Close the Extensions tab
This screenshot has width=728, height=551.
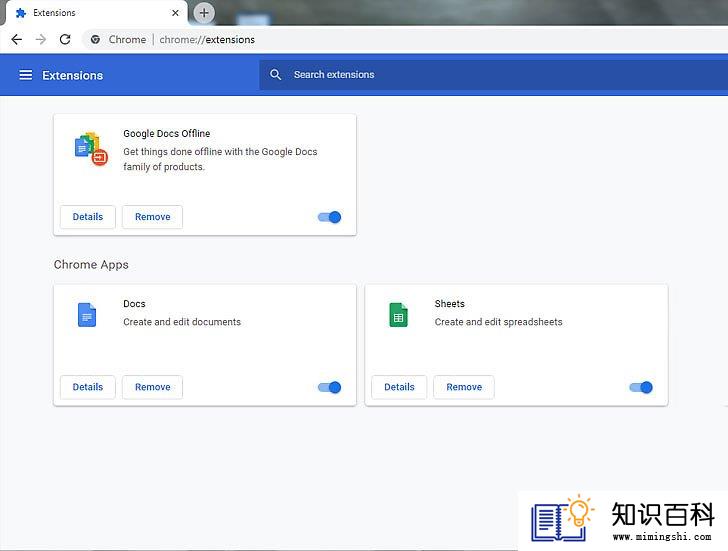point(175,13)
